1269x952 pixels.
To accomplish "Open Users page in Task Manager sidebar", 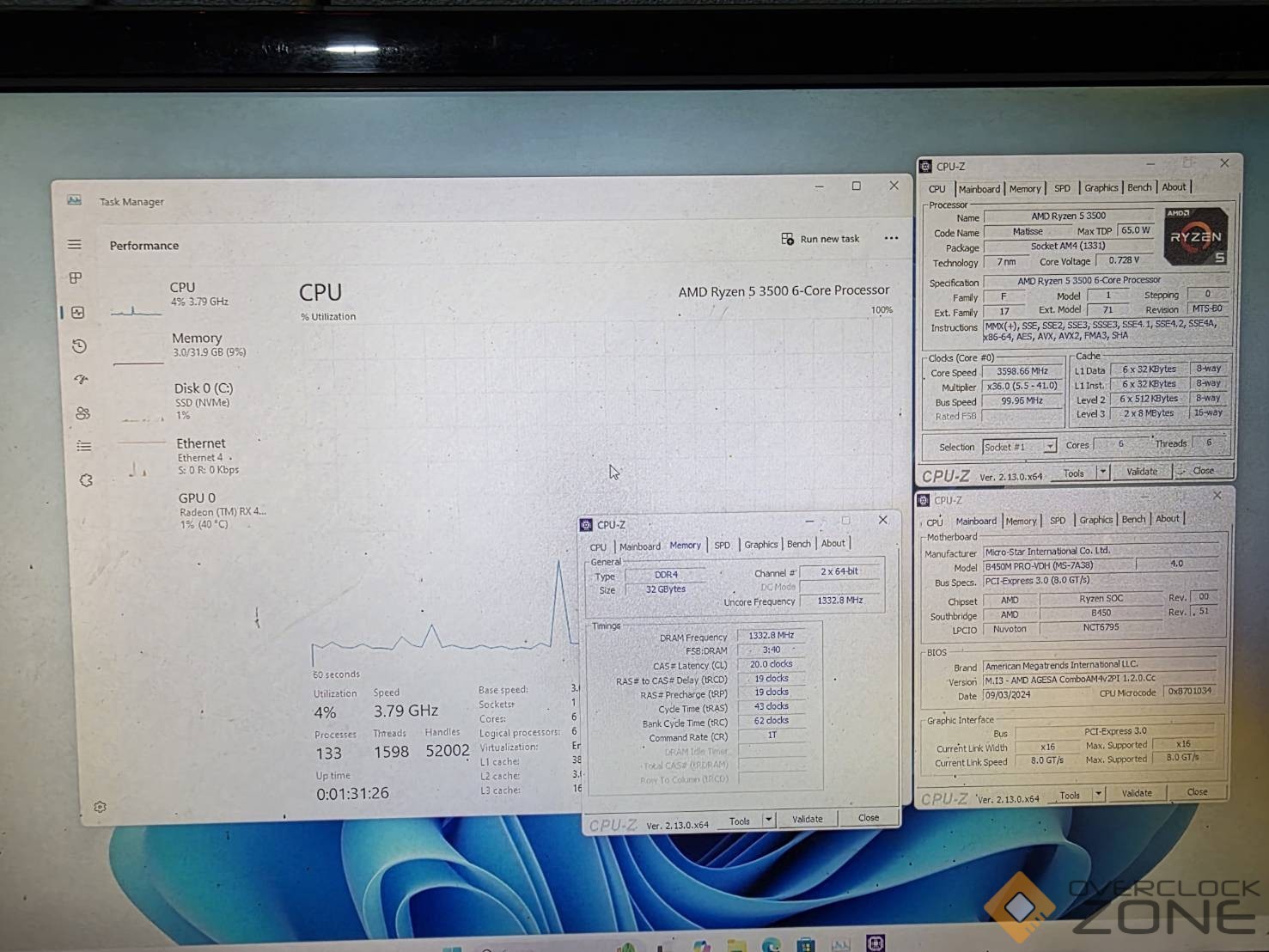I will click(82, 413).
